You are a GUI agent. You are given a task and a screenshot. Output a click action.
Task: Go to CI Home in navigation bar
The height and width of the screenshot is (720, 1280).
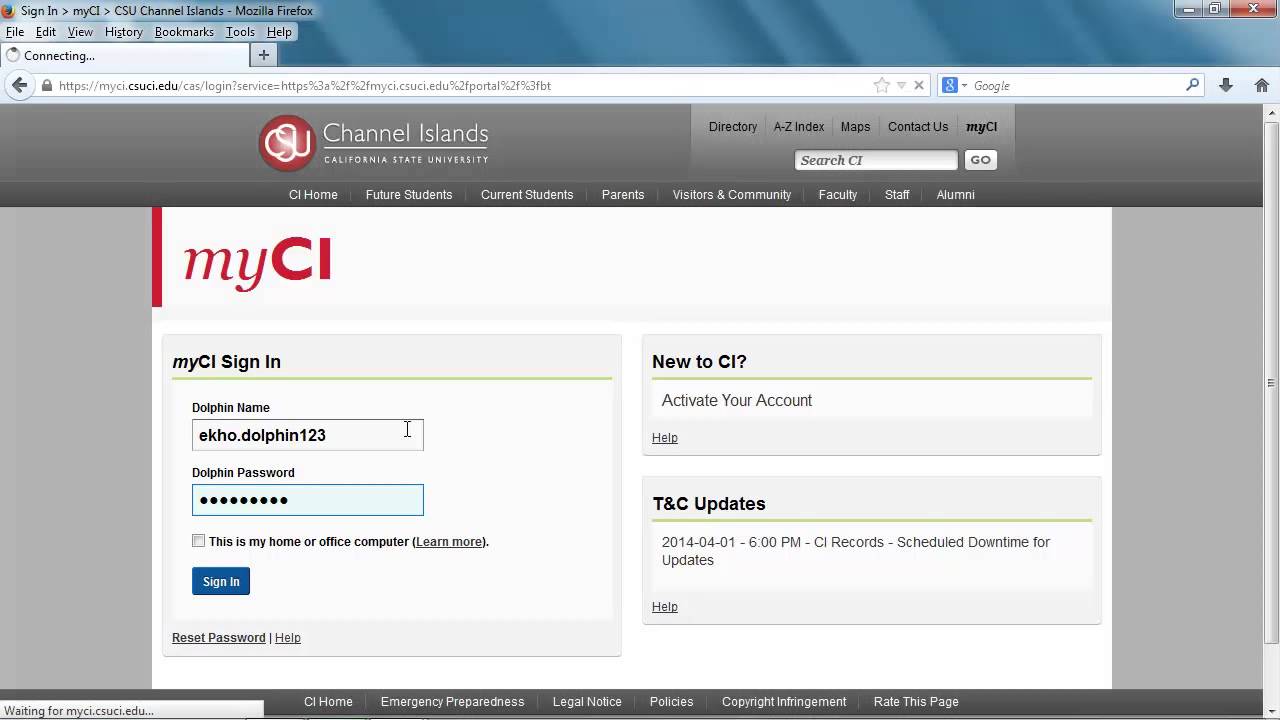(x=313, y=195)
